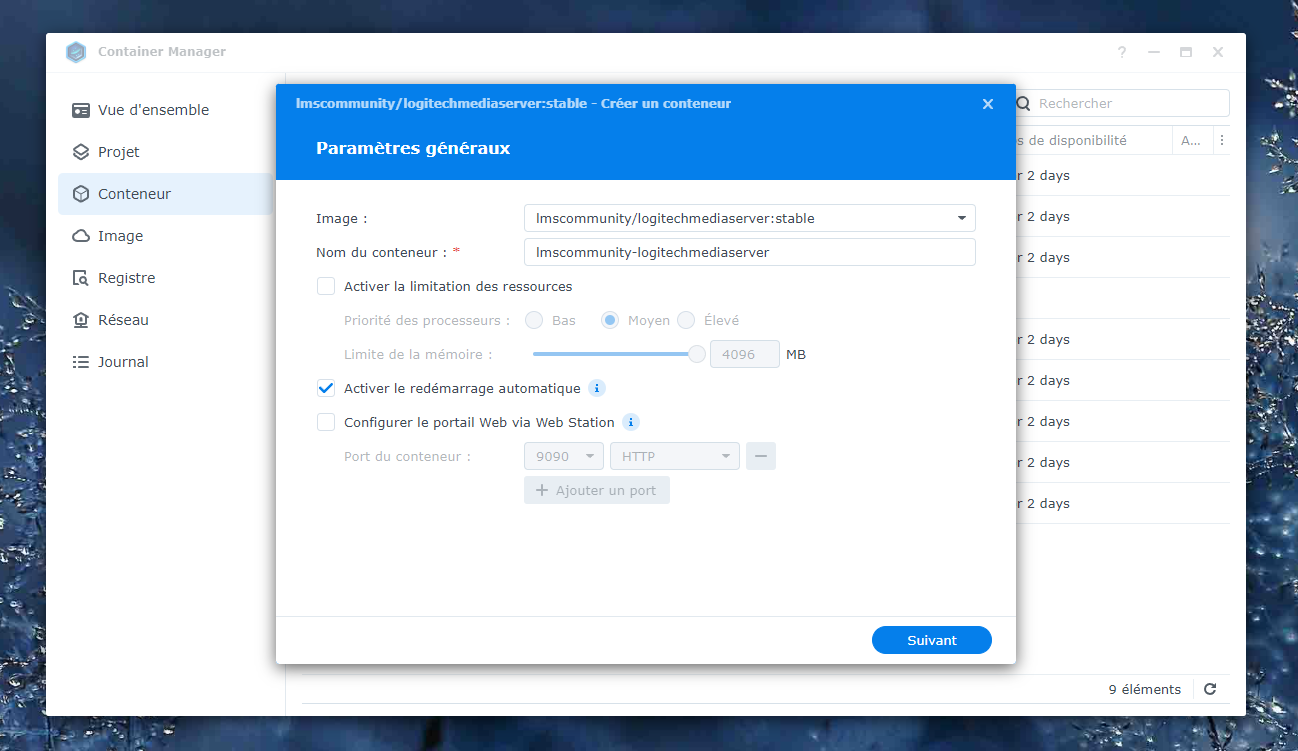The height and width of the screenshot is (751, 1298).
Task: Click the Suivant button
Action: (932, 640)
